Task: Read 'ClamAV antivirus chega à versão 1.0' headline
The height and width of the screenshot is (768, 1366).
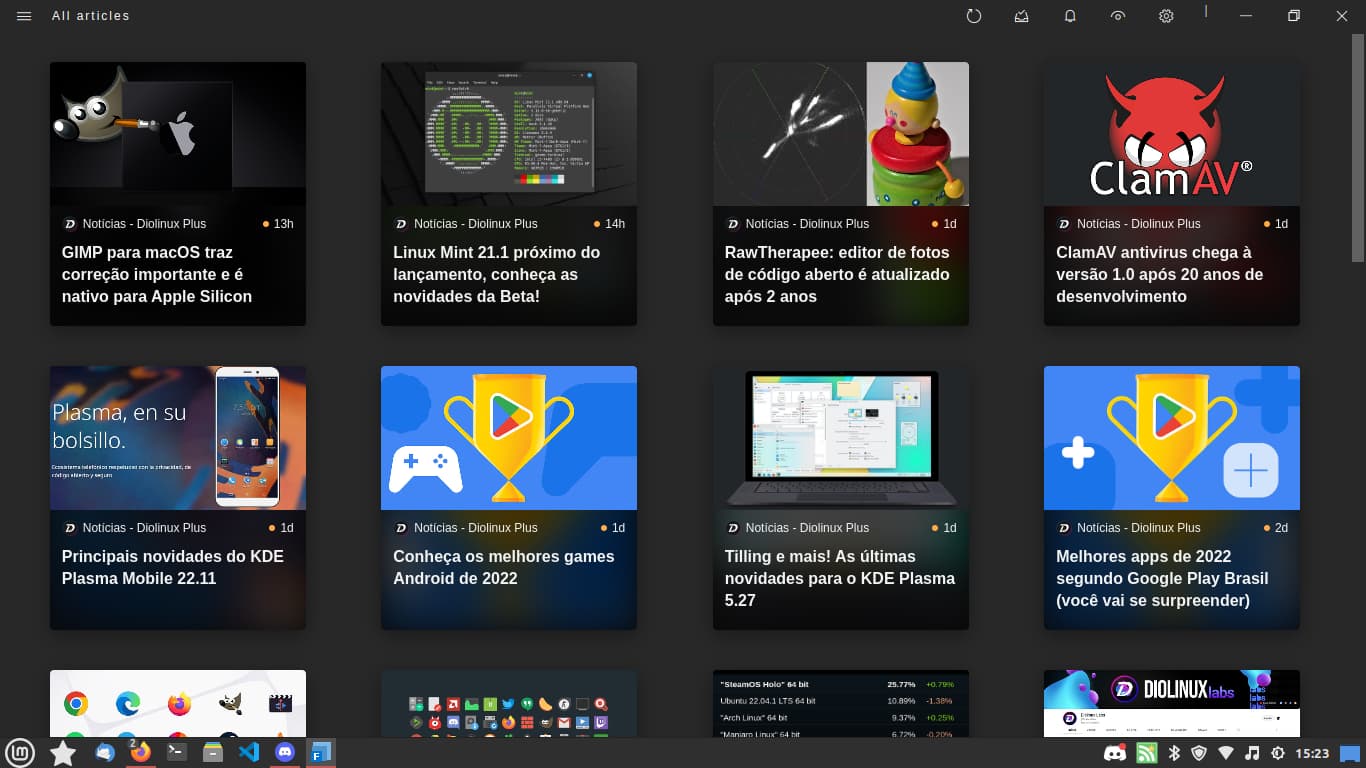Action: point(1159,274)
